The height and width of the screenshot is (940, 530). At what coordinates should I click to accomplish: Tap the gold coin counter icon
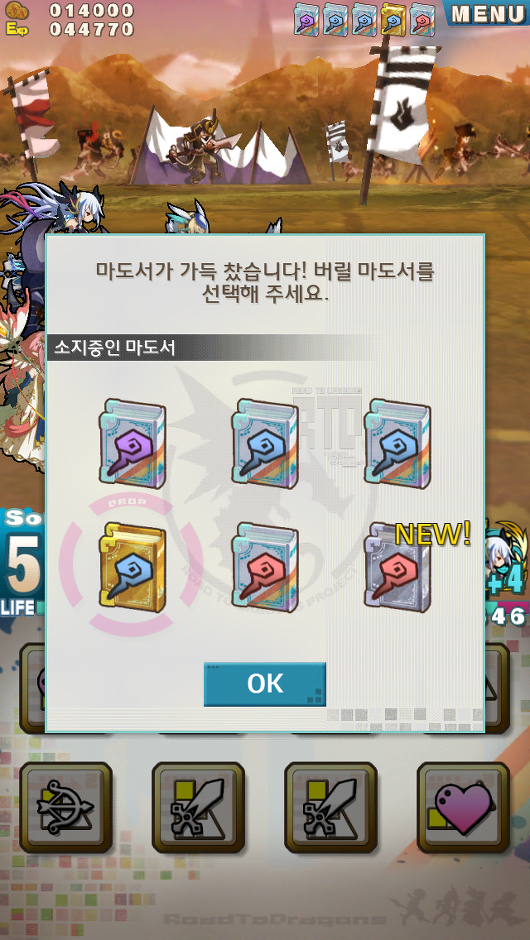pyautogui.click(x=16, y=10)
